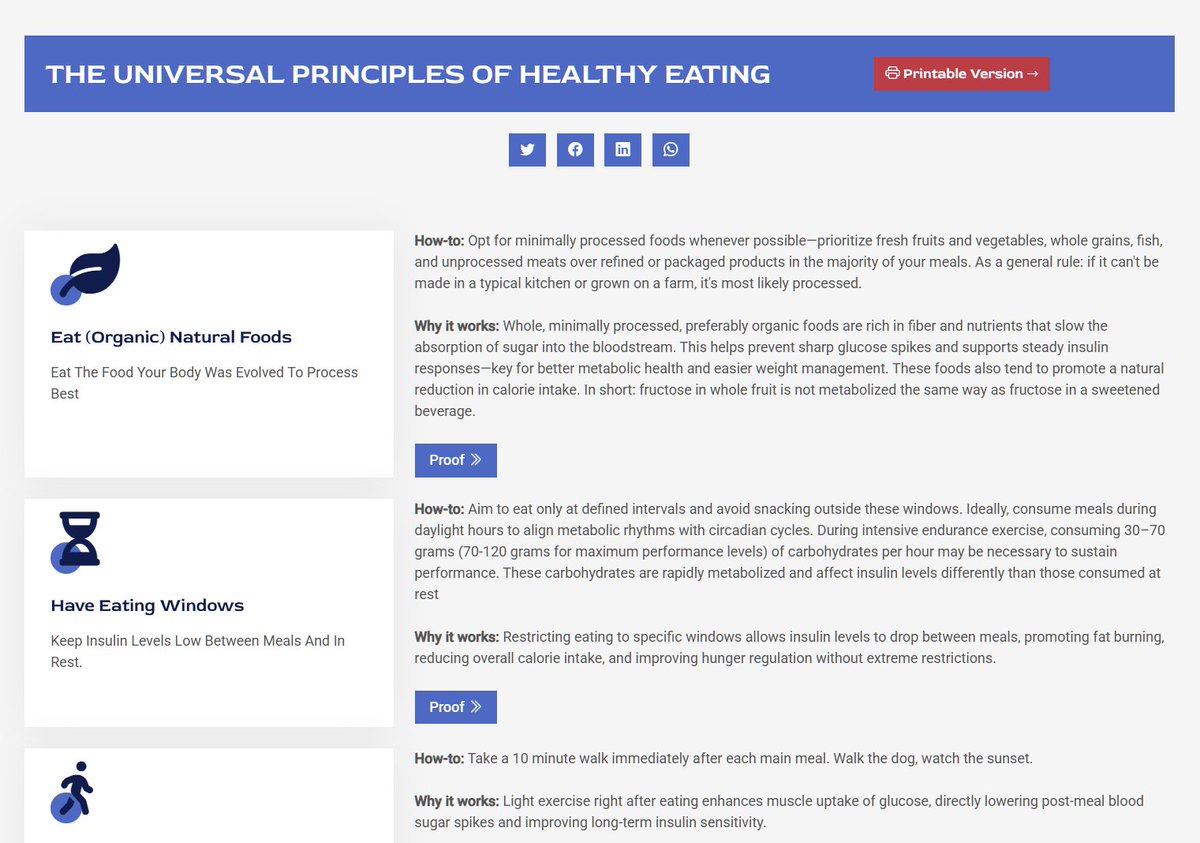Click the first How-to paragraph about processed foods
1200x843 pixels.
coord(788,262)
